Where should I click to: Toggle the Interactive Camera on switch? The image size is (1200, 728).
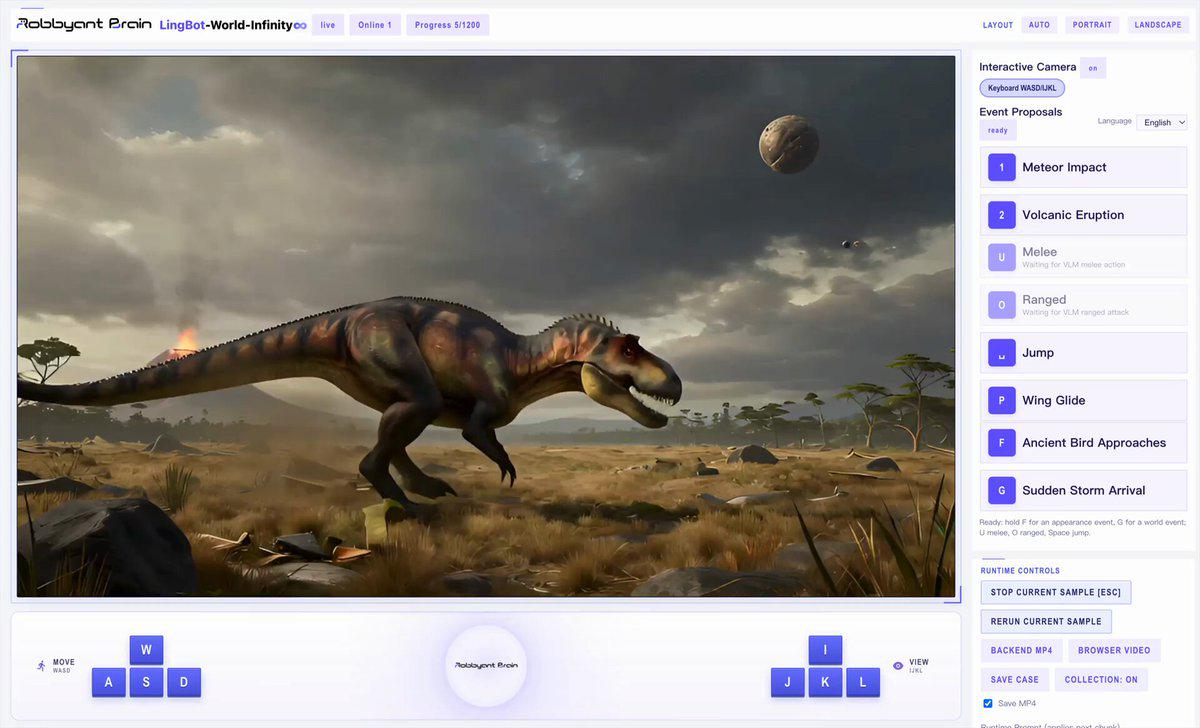coord(1093,68)
